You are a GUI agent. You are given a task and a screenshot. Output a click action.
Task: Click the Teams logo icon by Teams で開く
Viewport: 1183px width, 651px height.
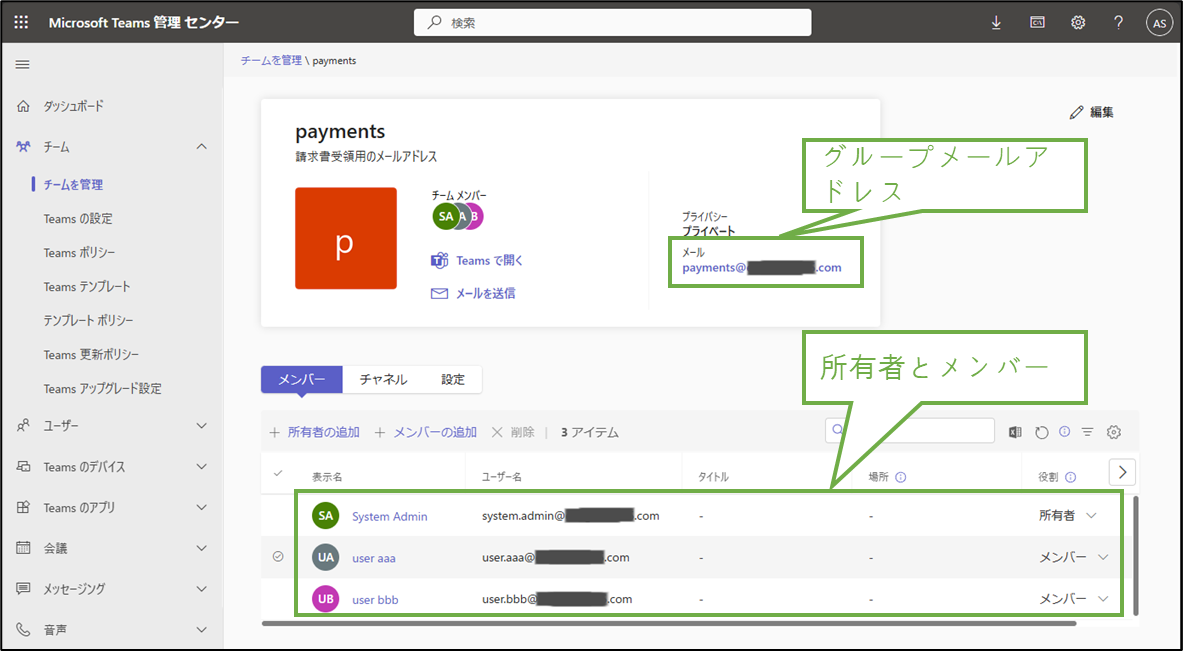(x=439, y=260)
